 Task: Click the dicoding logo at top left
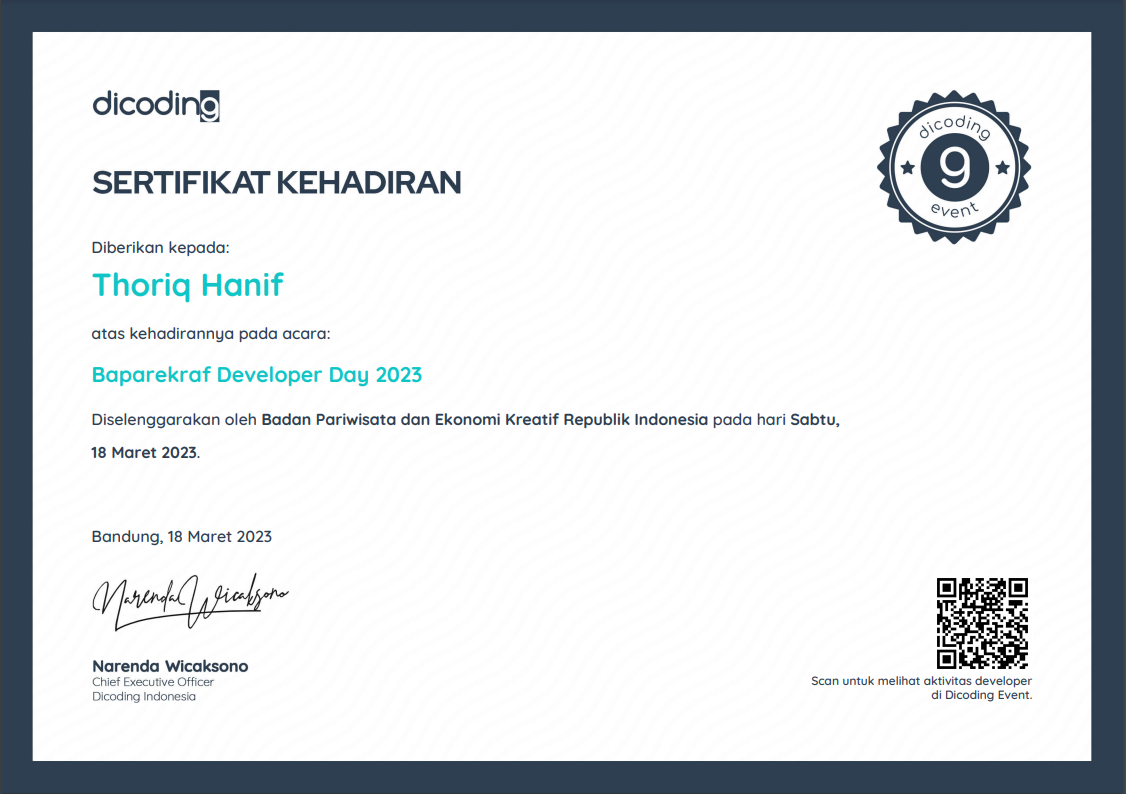click(155, 105)
